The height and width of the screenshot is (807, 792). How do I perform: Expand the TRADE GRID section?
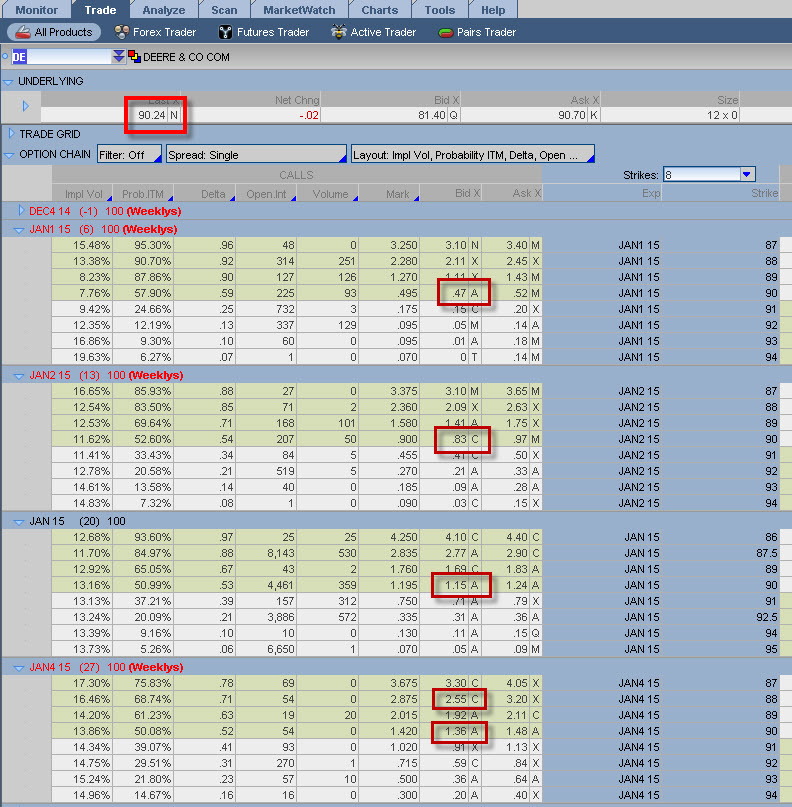click(12, 134)
